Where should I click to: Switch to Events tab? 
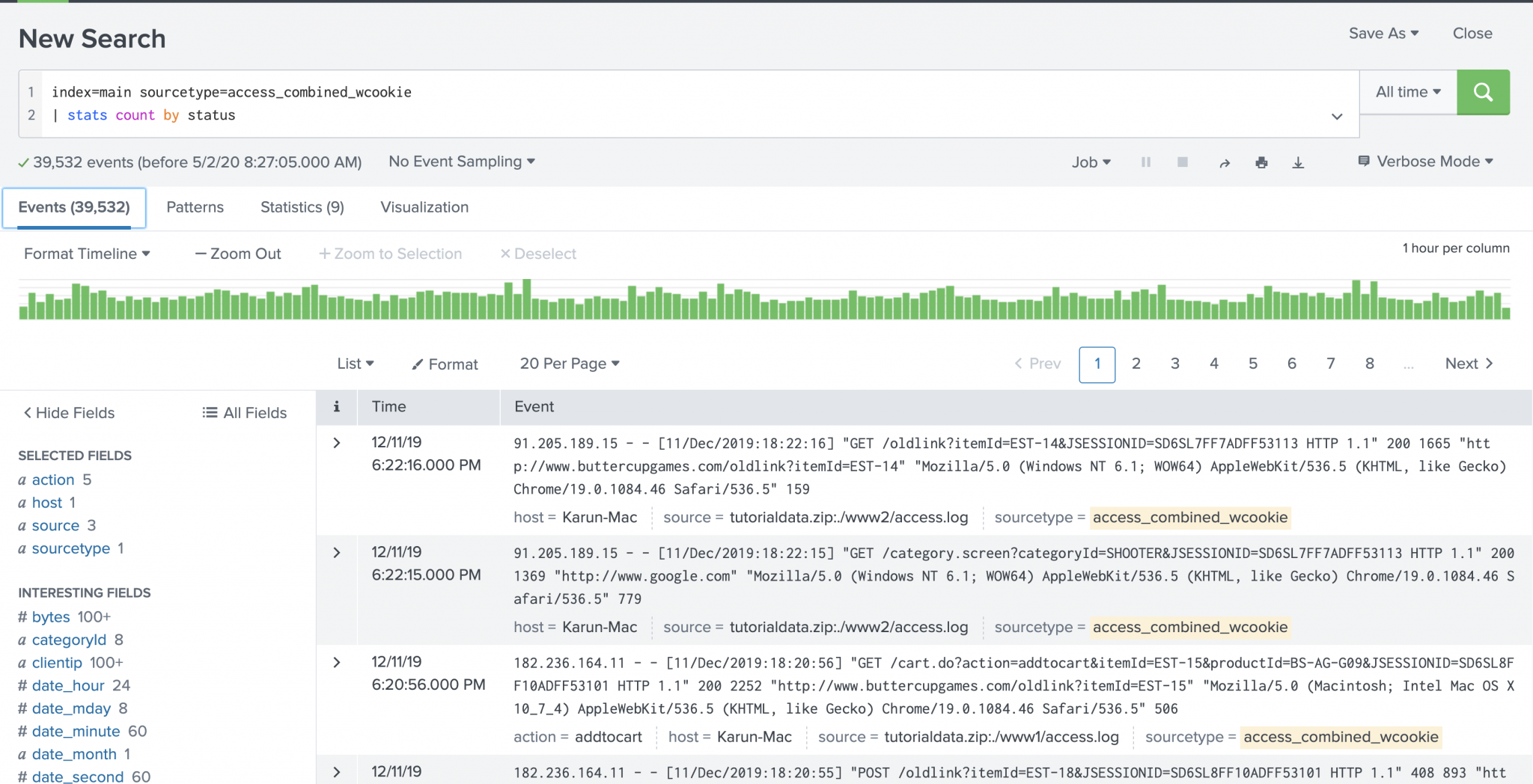[x=74, y=207]
